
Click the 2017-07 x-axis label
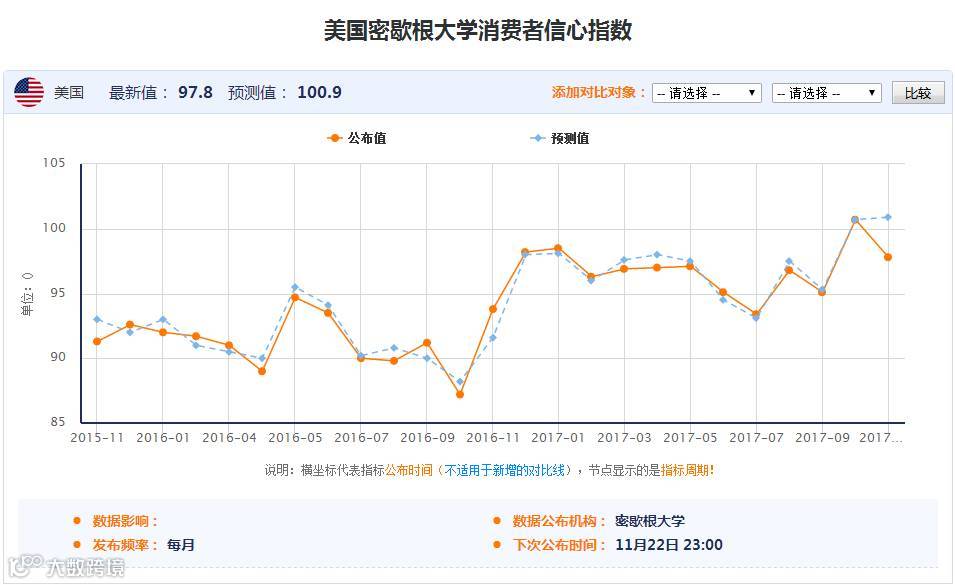coord(756,438)
